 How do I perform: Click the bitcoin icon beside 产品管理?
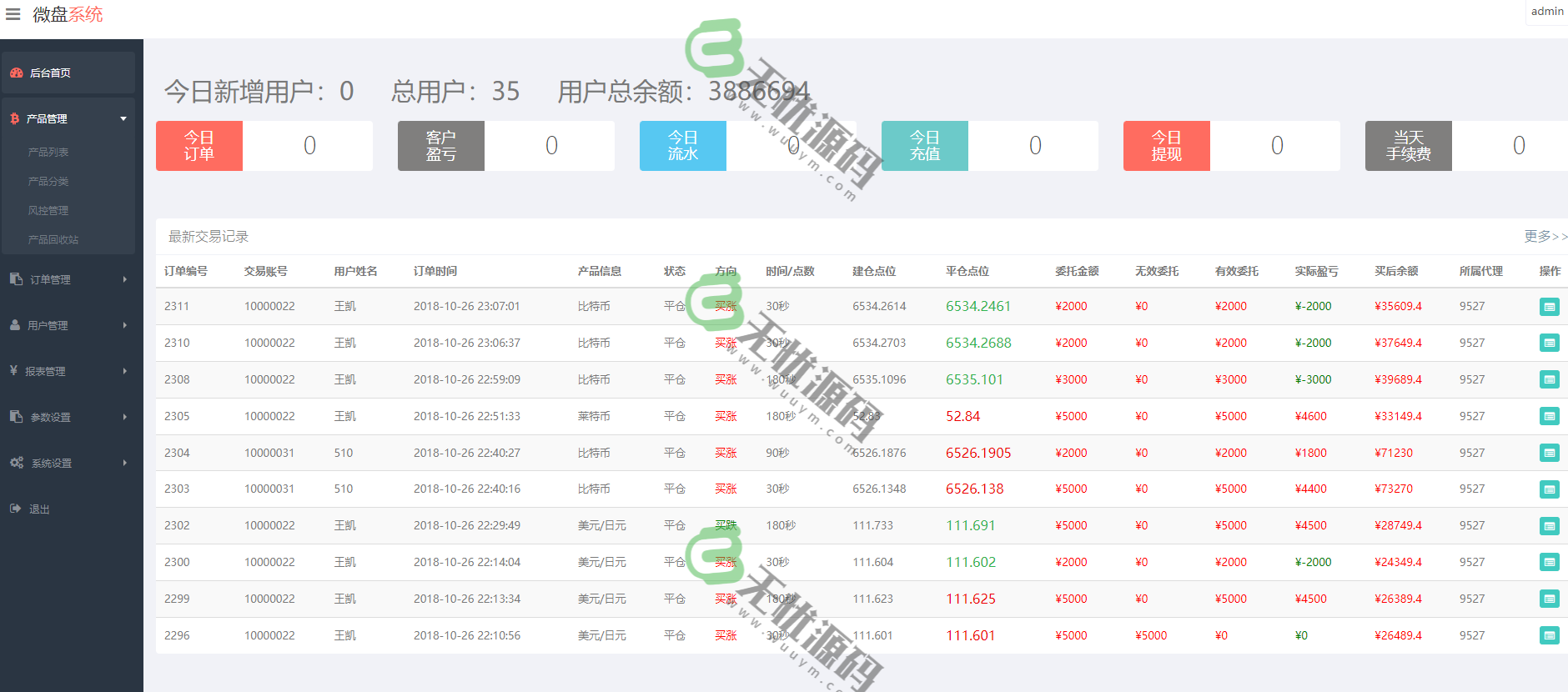tap(14, 118)
